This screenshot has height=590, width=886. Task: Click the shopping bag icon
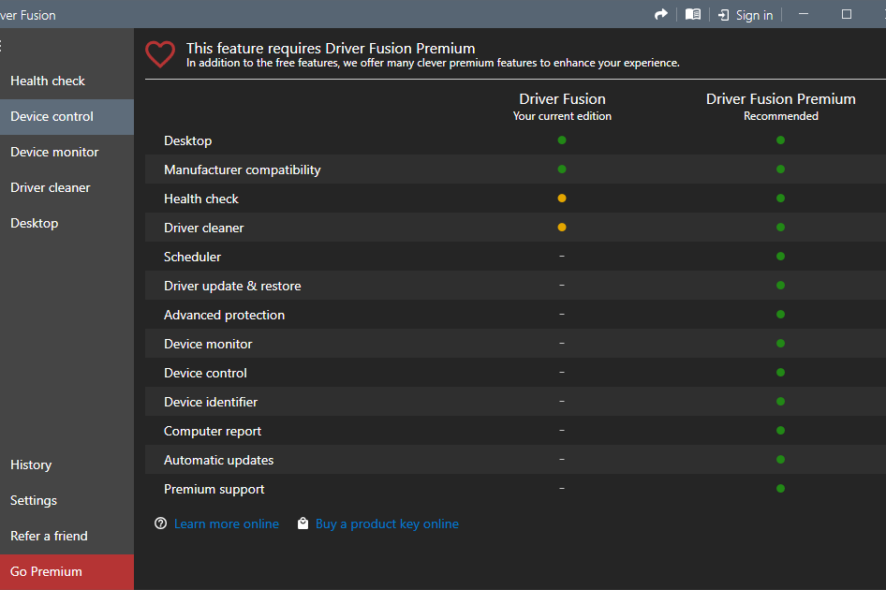point(303,523)
